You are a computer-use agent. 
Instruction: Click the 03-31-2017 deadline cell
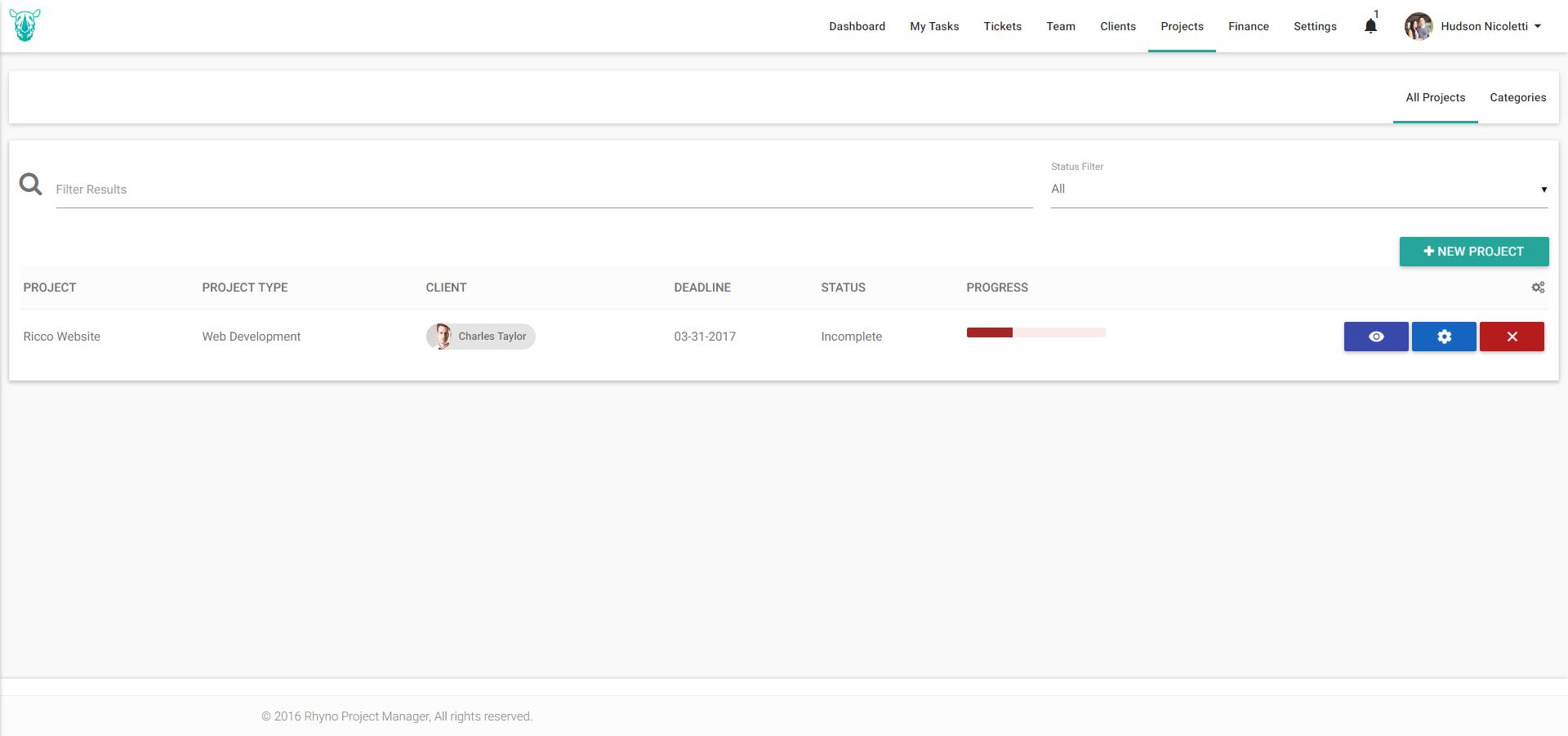pyautogui.click(x=705, y=337)
